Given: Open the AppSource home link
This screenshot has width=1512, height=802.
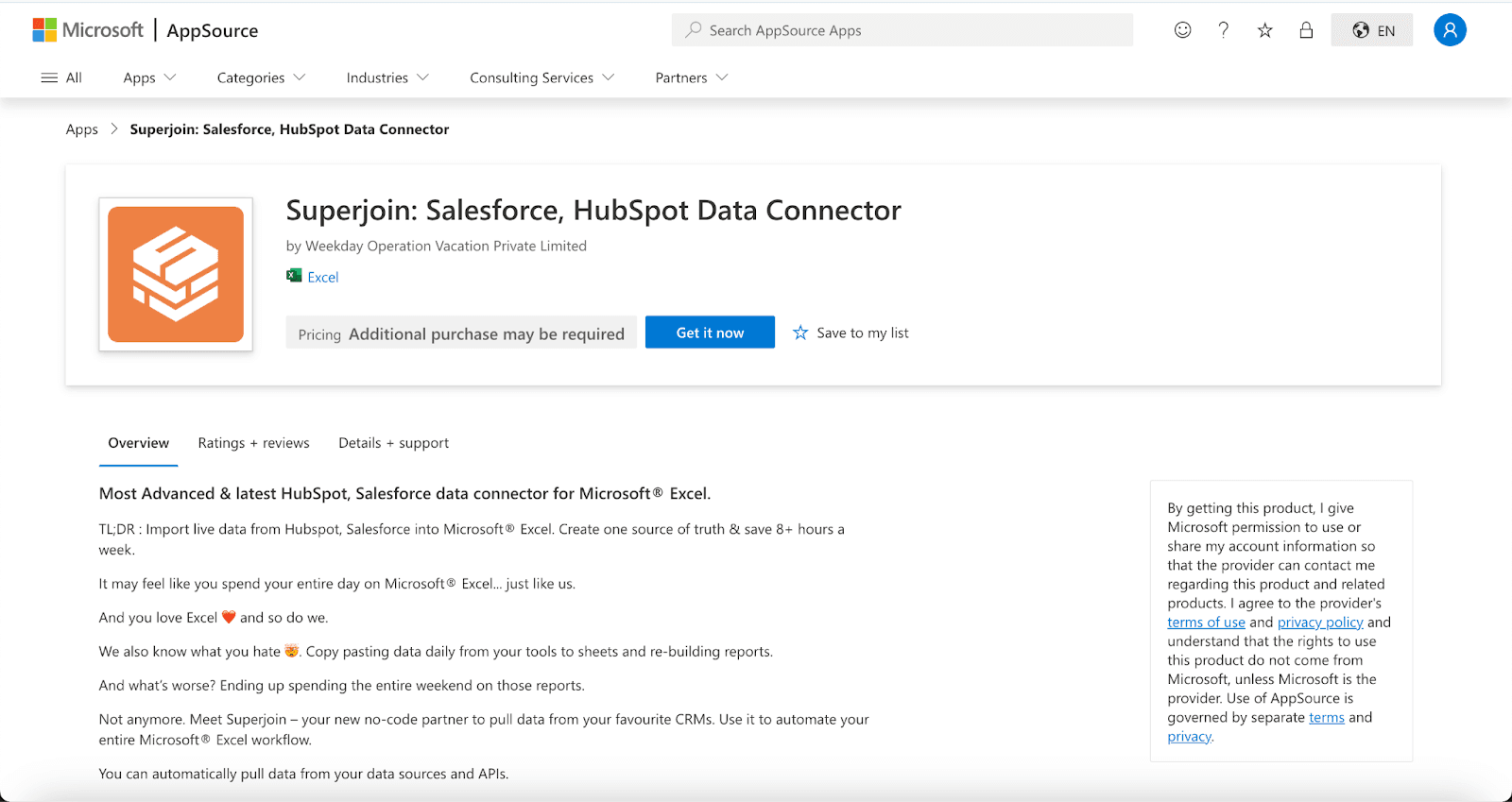Looking at the screenshot, I should click(213, 30).
